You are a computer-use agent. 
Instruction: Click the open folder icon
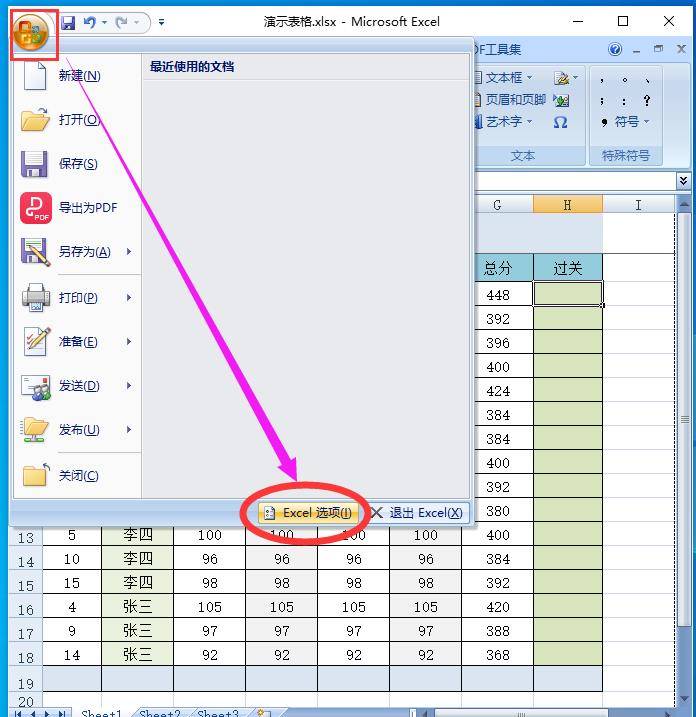click(x=35, y=120)
